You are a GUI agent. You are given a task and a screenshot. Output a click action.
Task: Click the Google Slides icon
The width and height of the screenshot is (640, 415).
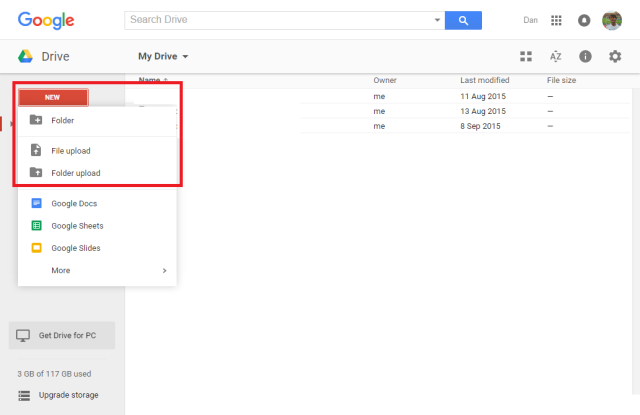pyautogui.click(x=36, y=248)
